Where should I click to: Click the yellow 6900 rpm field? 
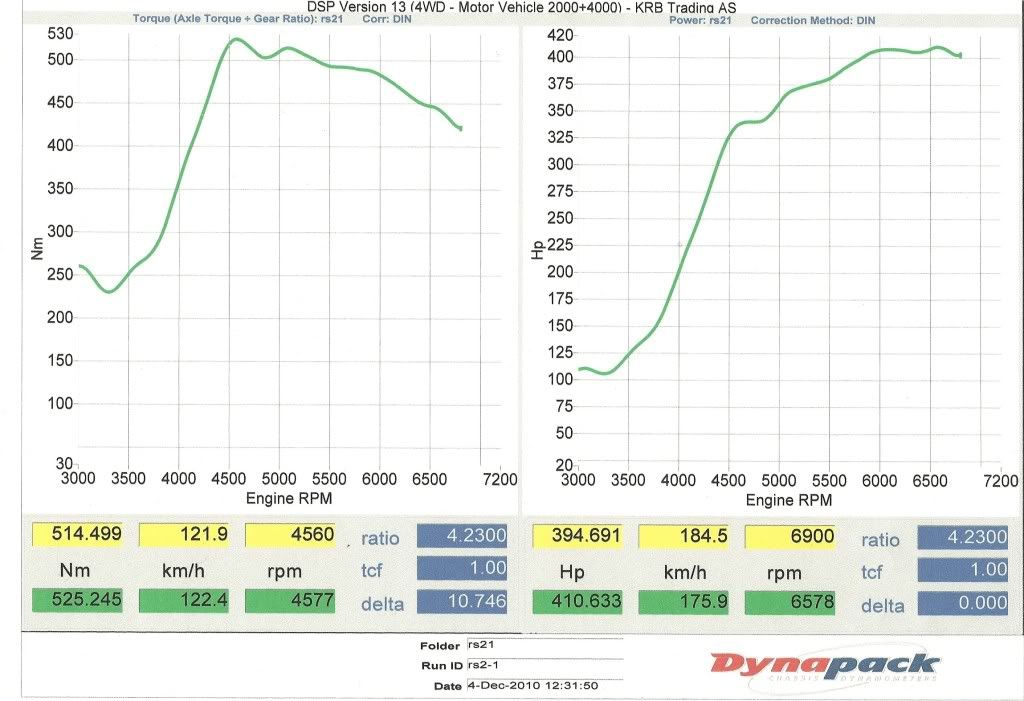(x=791, y=537)
